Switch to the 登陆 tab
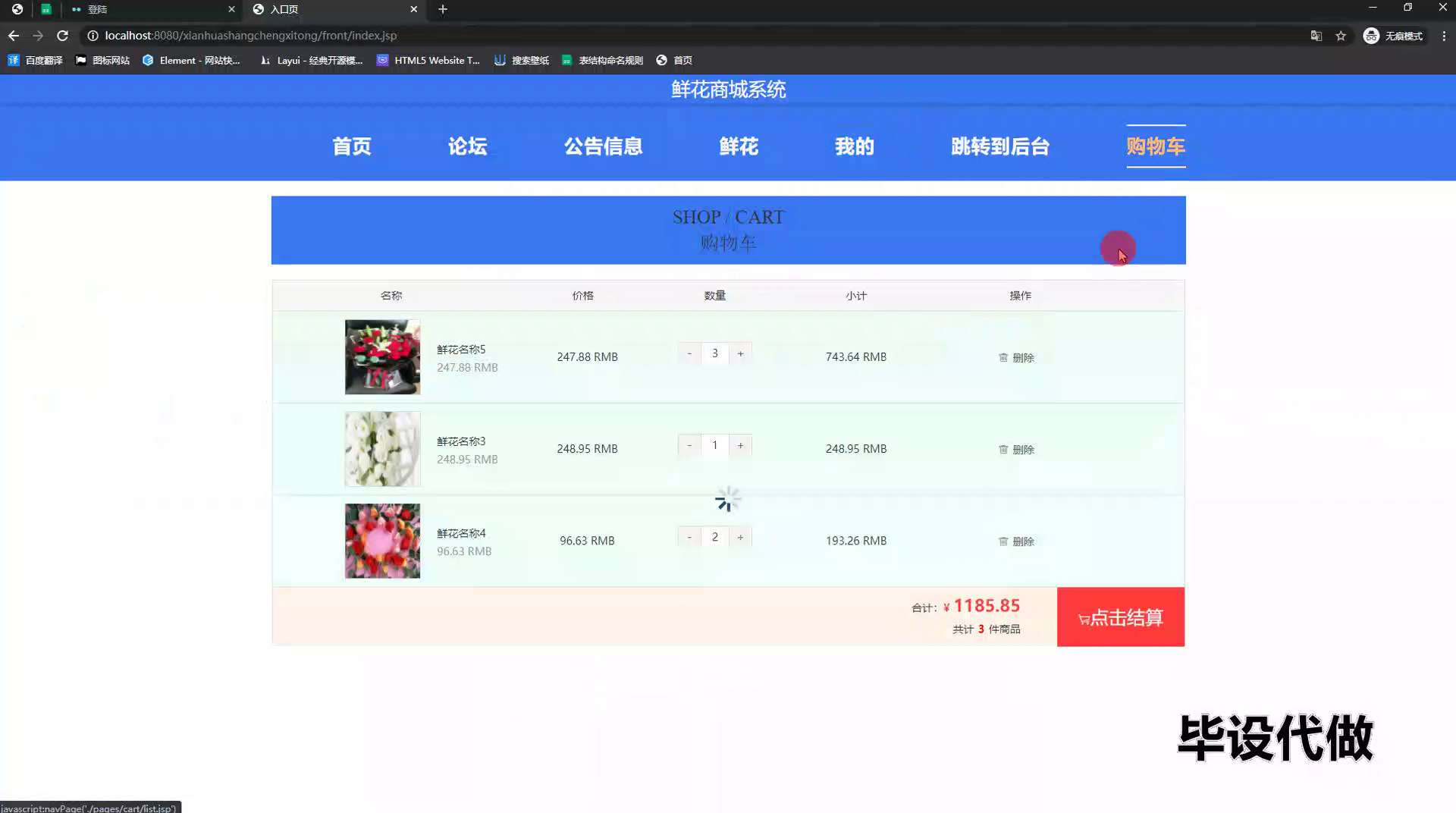This screenshot has height=813, width=1456. point(152,9)
